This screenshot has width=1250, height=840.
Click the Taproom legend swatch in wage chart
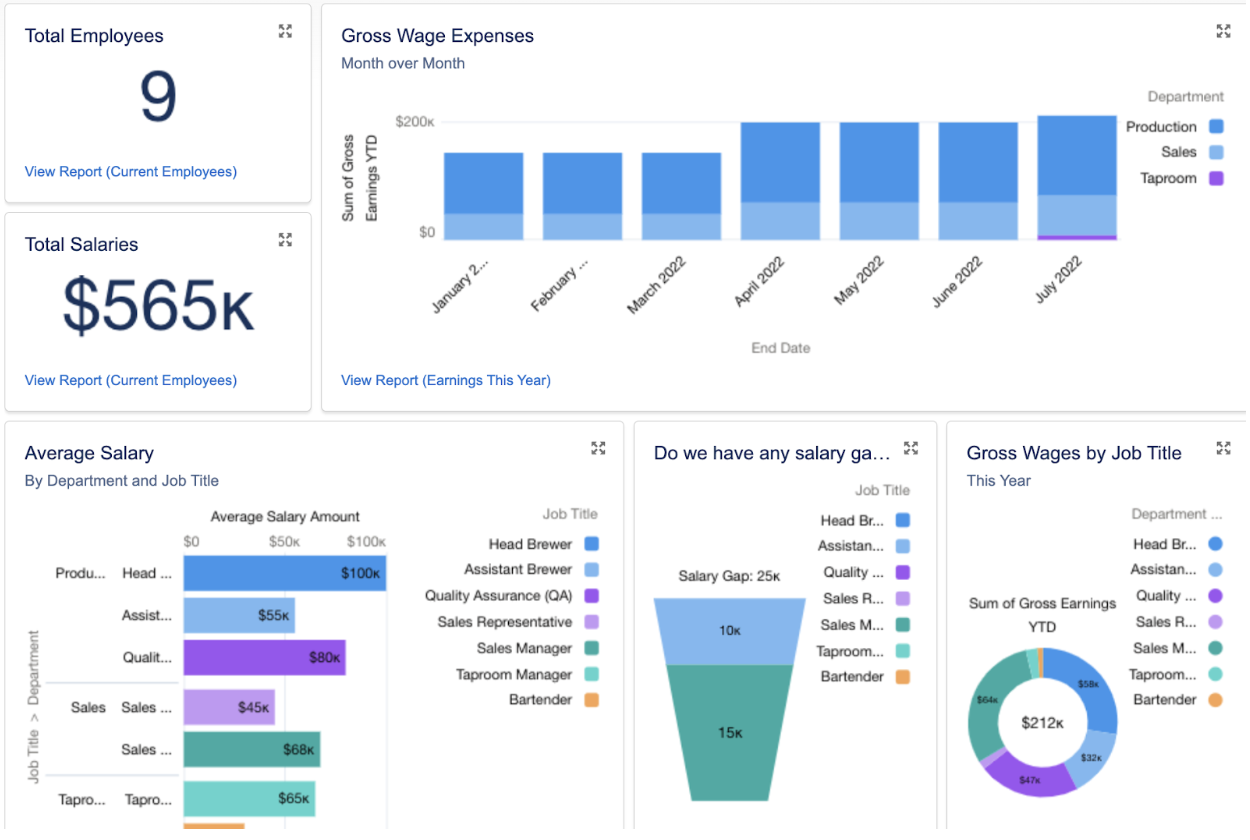click(1216, 179)
